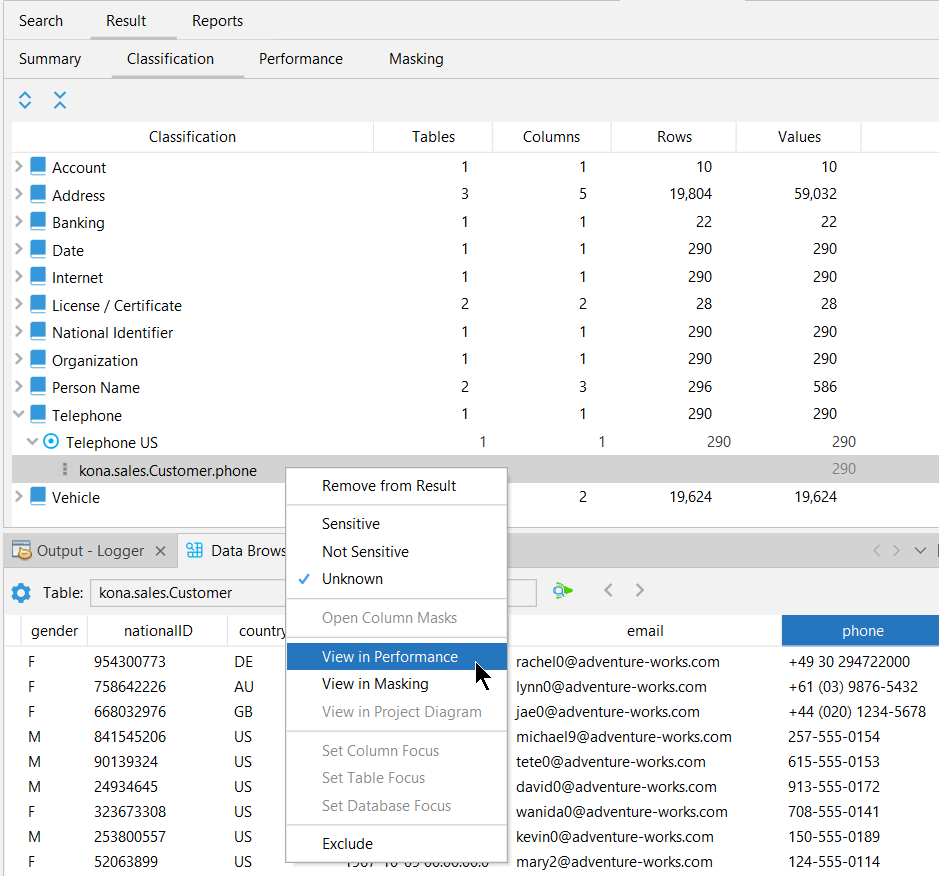The image size is (939, 876).
Task: Expand the Address classification row
Action: click(19, 194)
